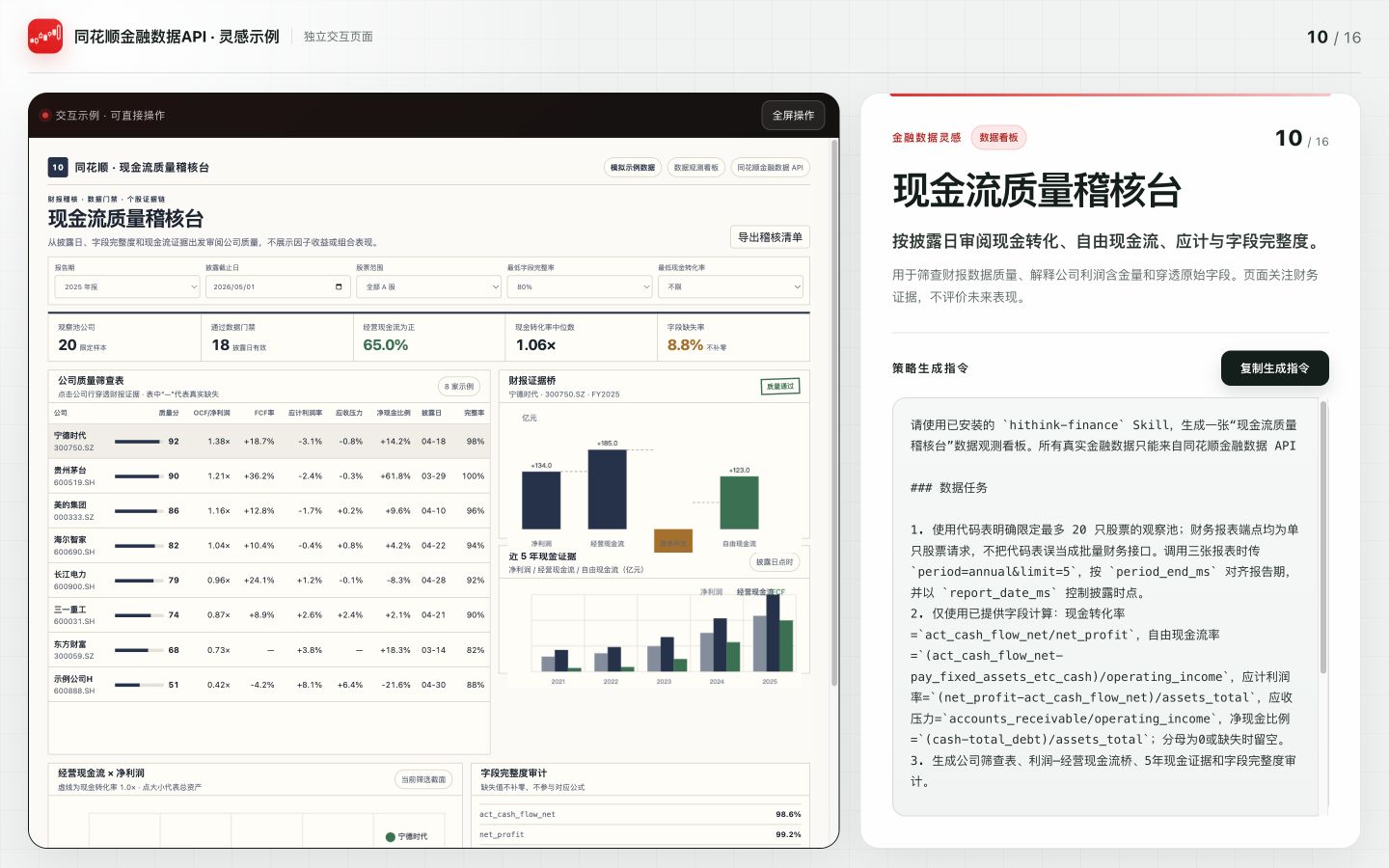Click the 质量分 column header

pos(169,413)
